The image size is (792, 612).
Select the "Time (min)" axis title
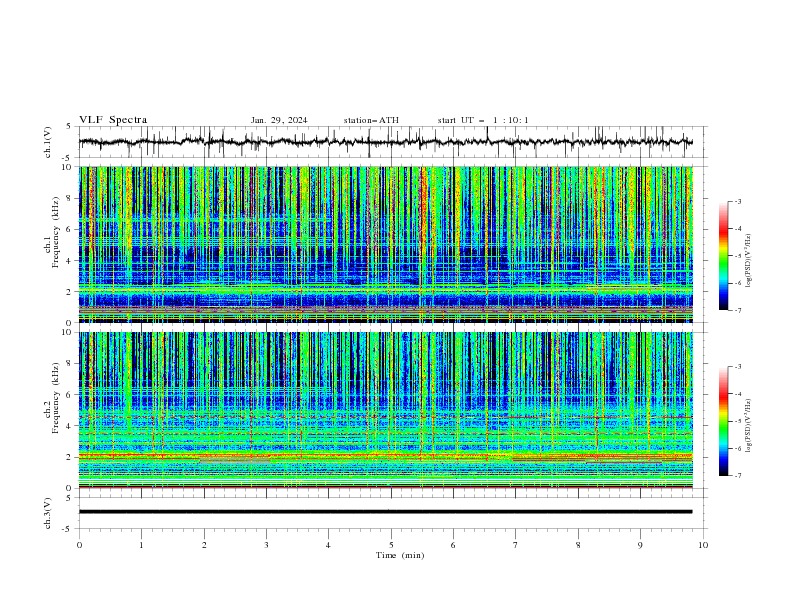coord(400,555)
